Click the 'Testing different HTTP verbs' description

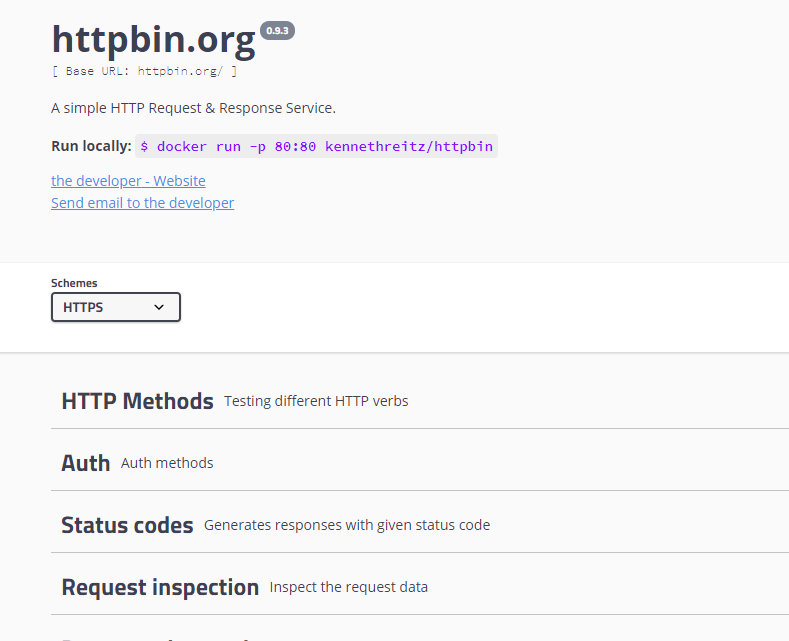[316, 401]
